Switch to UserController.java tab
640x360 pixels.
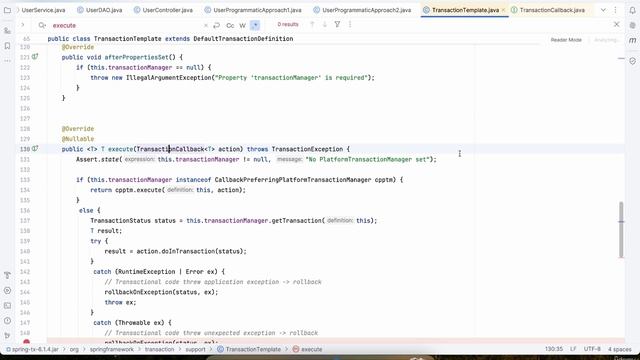click(x=163, y=10)
